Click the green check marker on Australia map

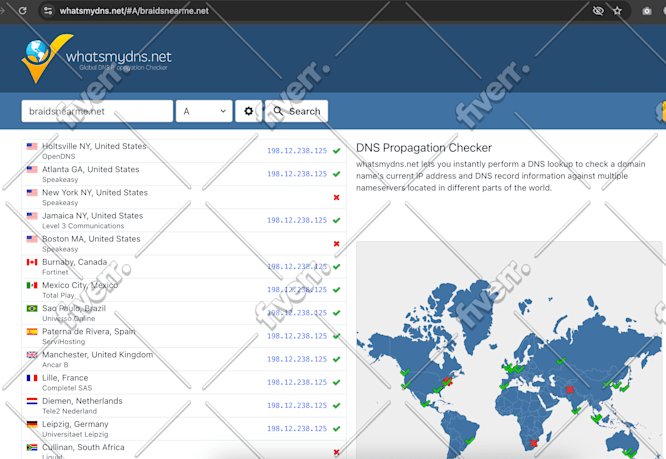point(629,452)
